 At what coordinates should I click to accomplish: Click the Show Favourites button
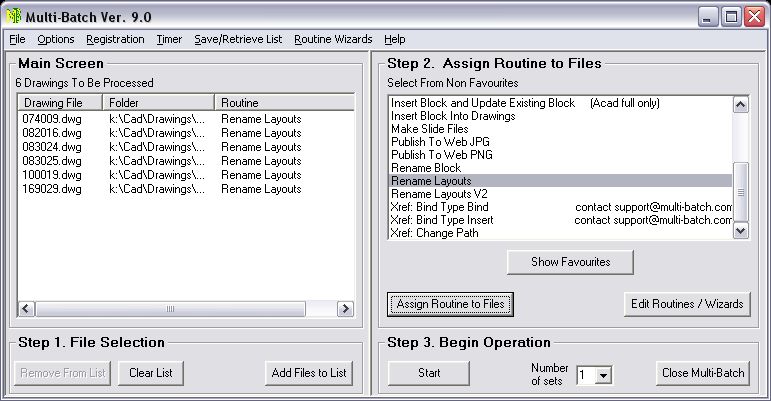point(570,262)
